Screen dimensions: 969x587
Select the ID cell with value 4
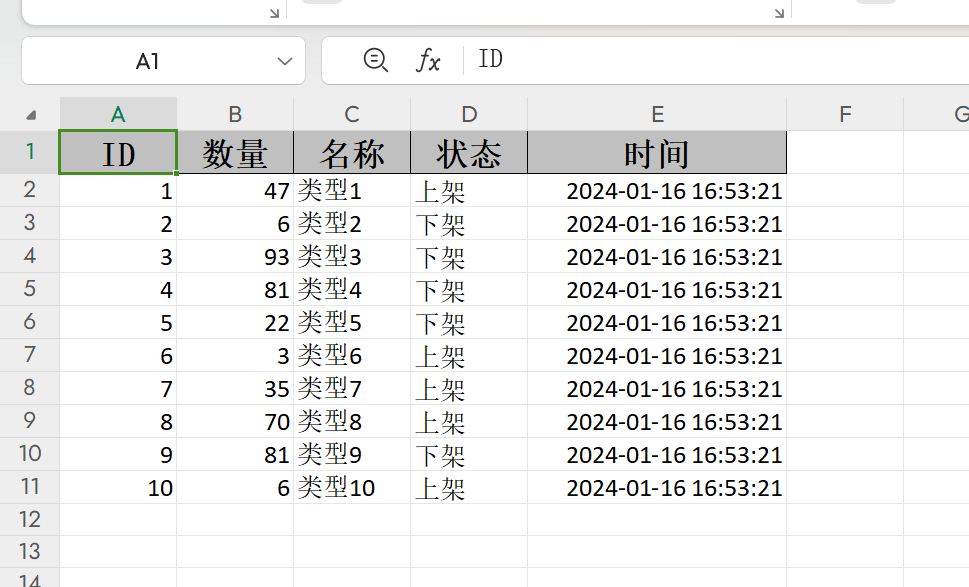(x=118, y=290)
